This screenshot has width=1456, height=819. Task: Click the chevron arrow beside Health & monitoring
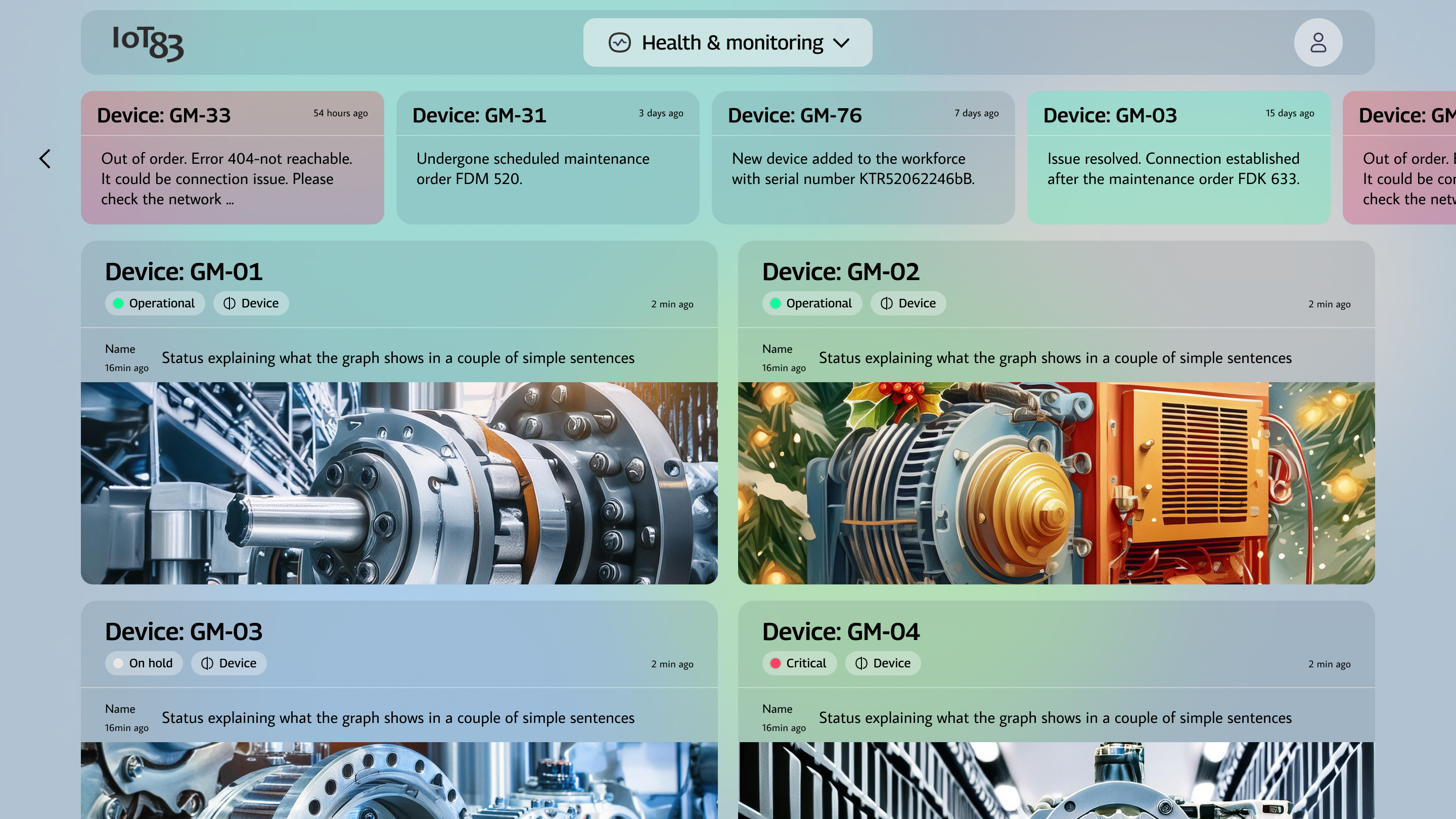point(841,43)
